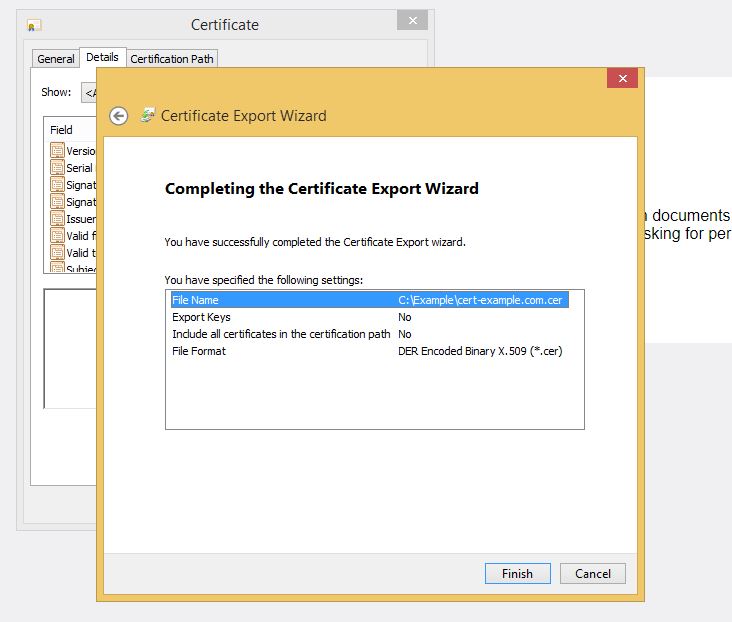Click the first Valid field icon
The width and height of the screenshot is (732, 622).
click(x=58, y=236)
